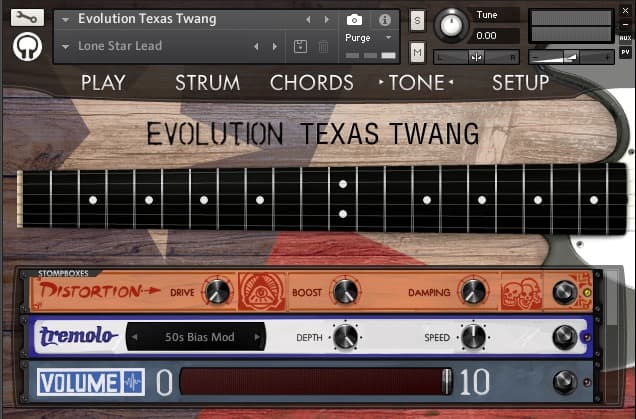
Task: Click the Volume minimum value 0
Action: pos(164,382)
